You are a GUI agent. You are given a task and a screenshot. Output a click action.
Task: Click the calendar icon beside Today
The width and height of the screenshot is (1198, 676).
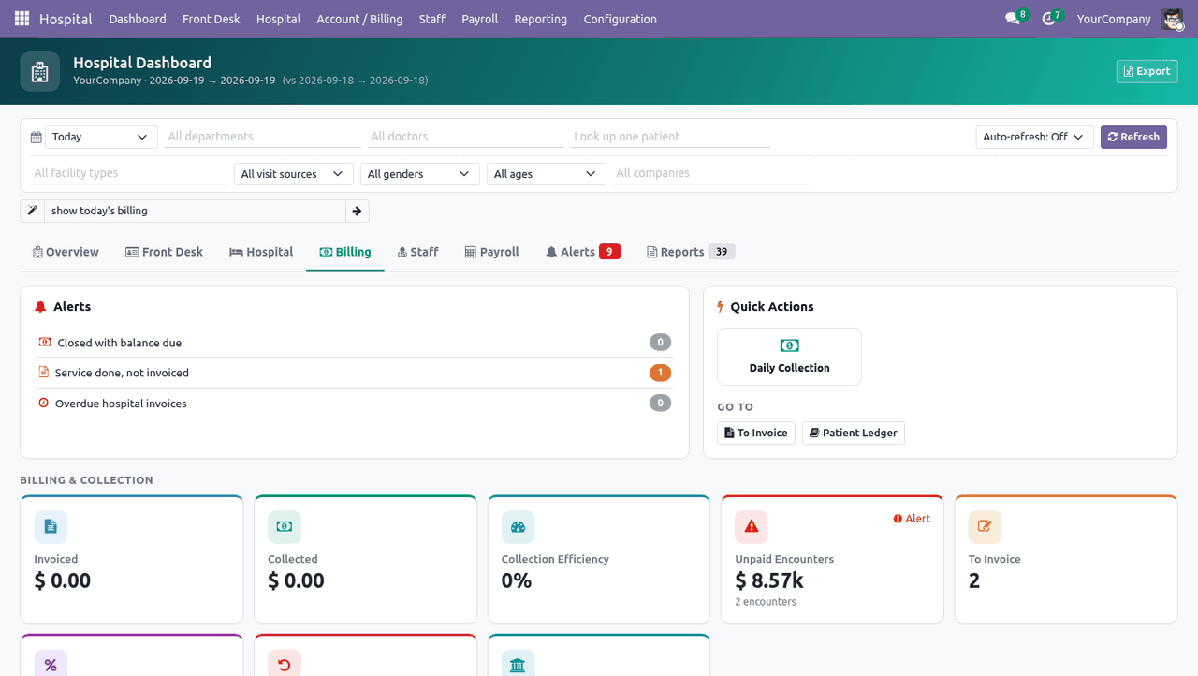pos(36,137)
